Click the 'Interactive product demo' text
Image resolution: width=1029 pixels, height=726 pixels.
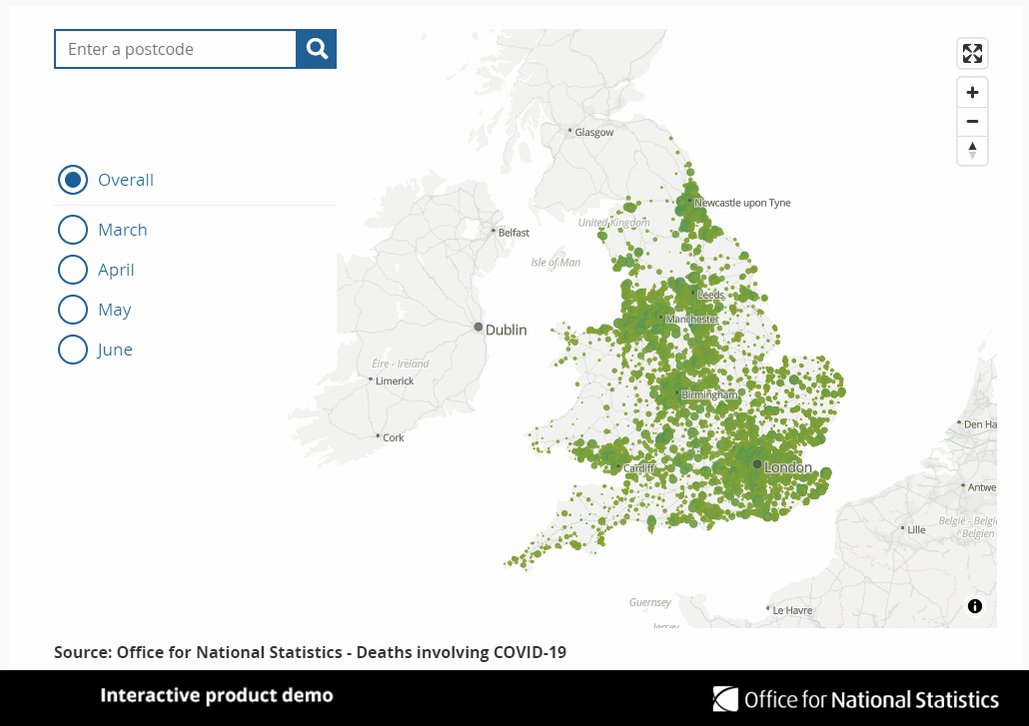point(217,695)
